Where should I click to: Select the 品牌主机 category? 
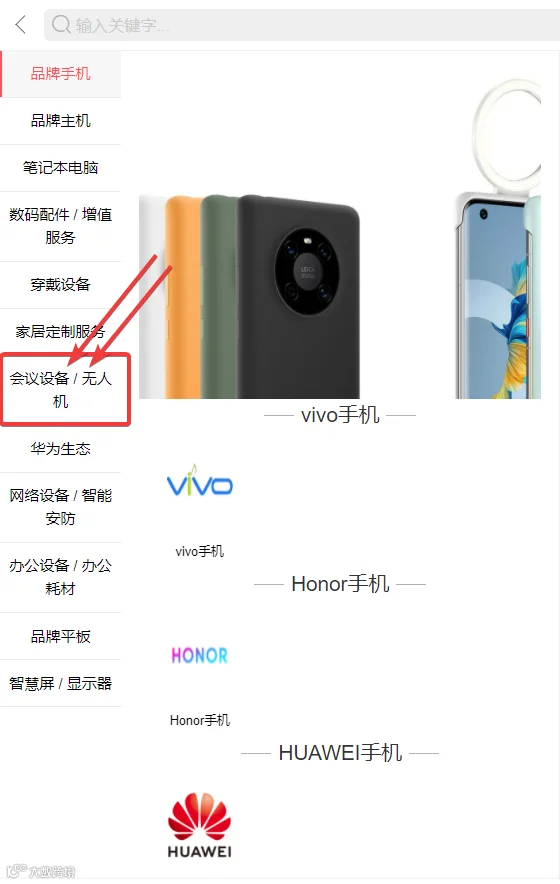coord(60,121)
